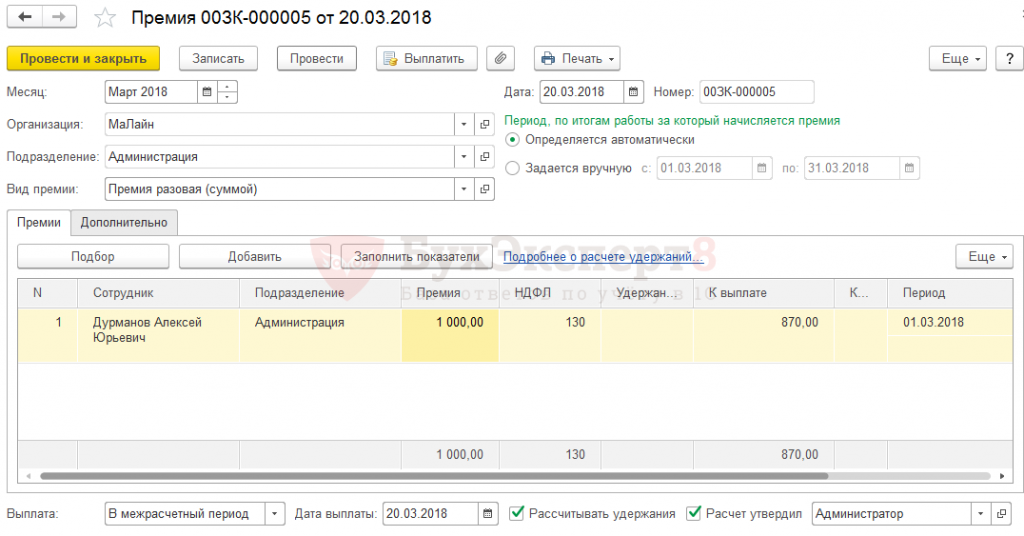Open the calendar for Дата выплаты

[487, 514]
